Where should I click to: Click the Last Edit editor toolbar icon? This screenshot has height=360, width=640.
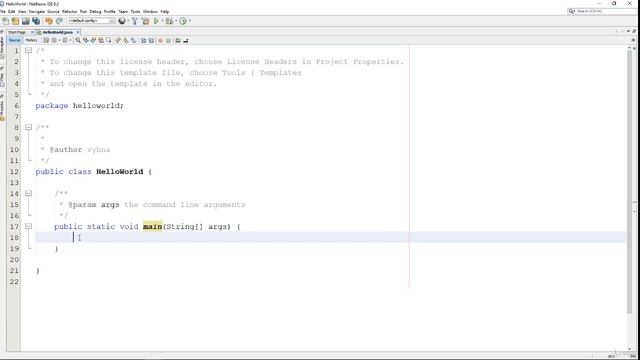coord(46,40)
